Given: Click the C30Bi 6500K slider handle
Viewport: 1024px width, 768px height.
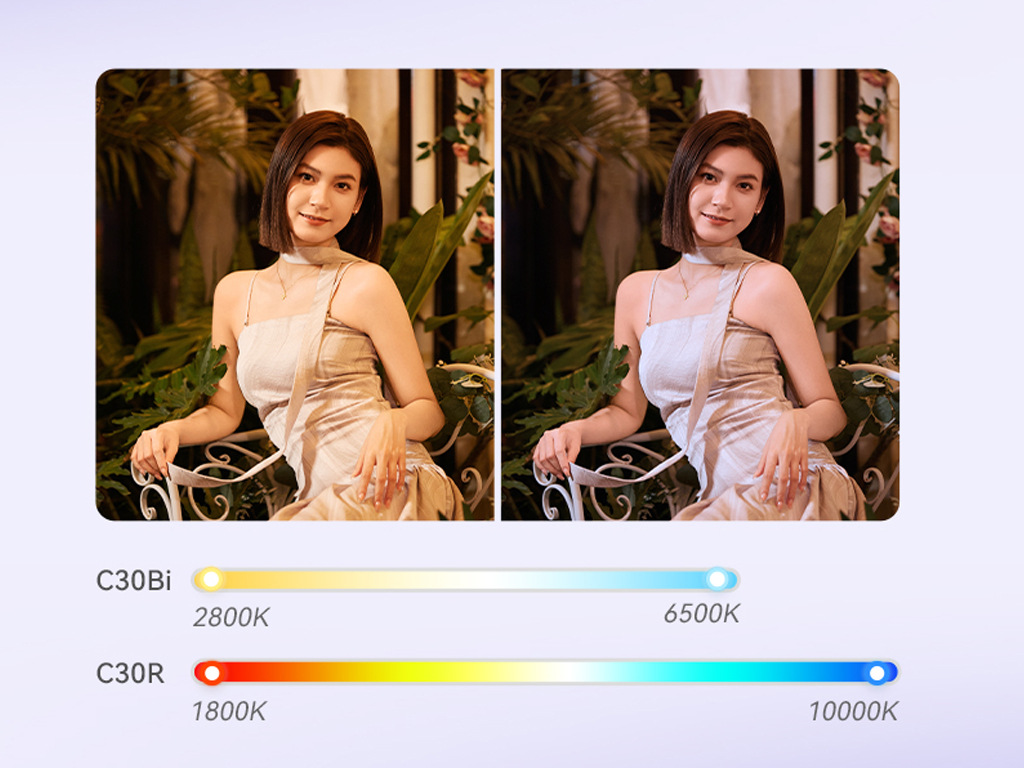Looking at the screenshot, I should 717,579.
